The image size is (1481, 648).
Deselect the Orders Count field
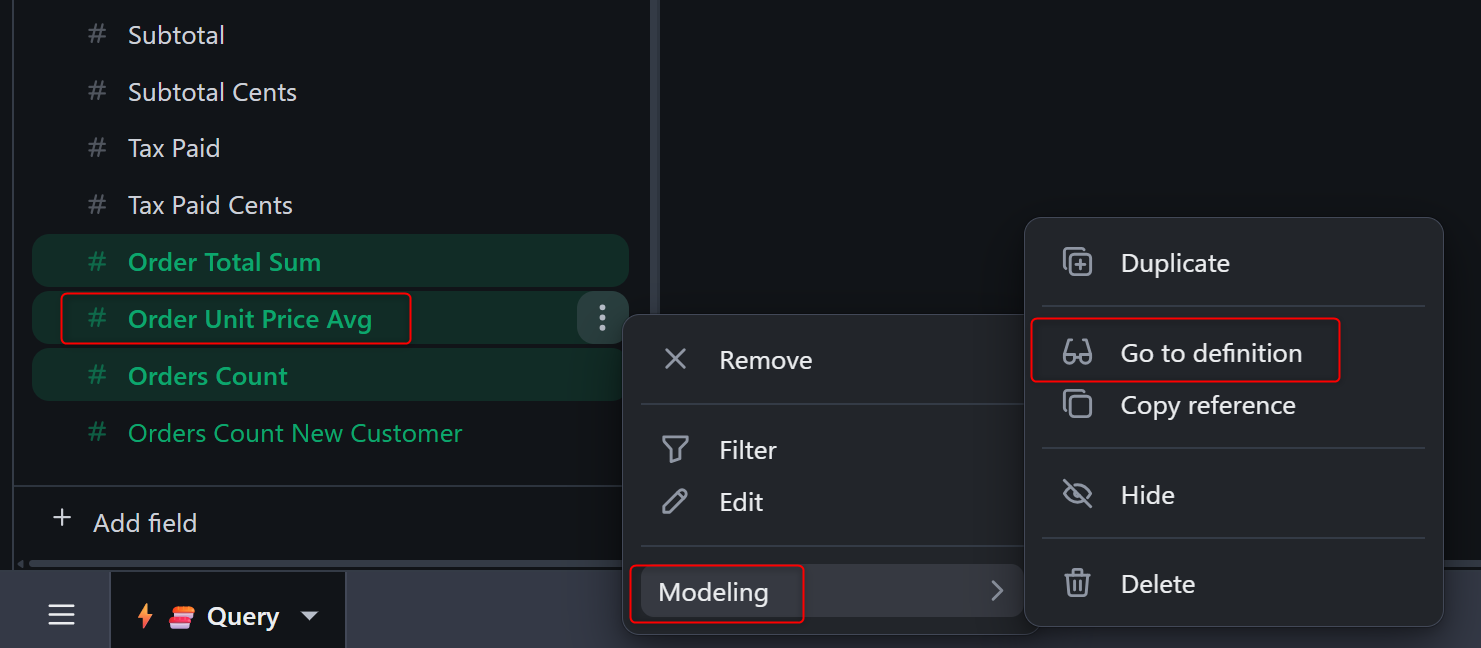click(x=208, y=376)
